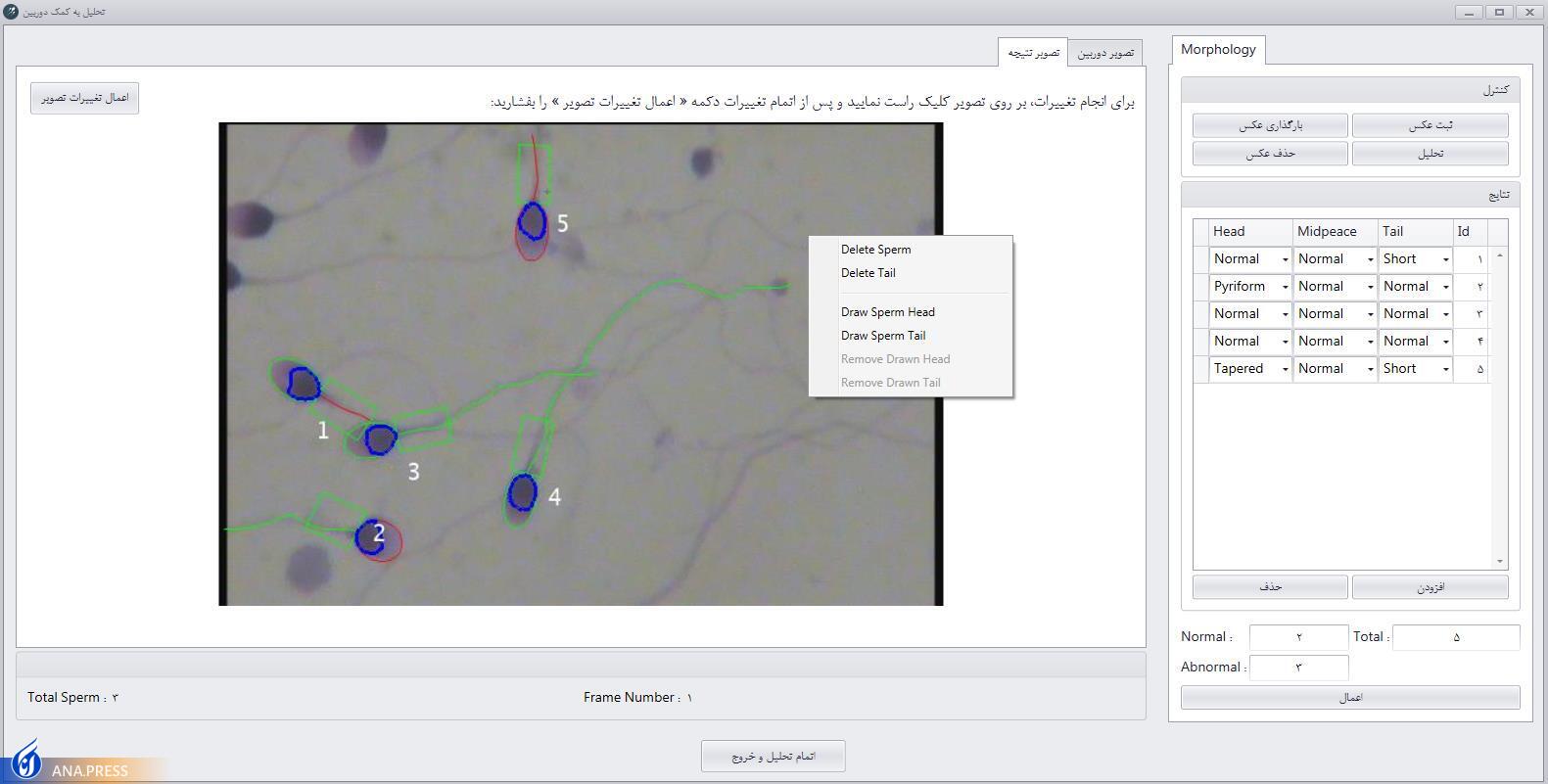Click Draw Sperm Head option

[x=887, y=312]
